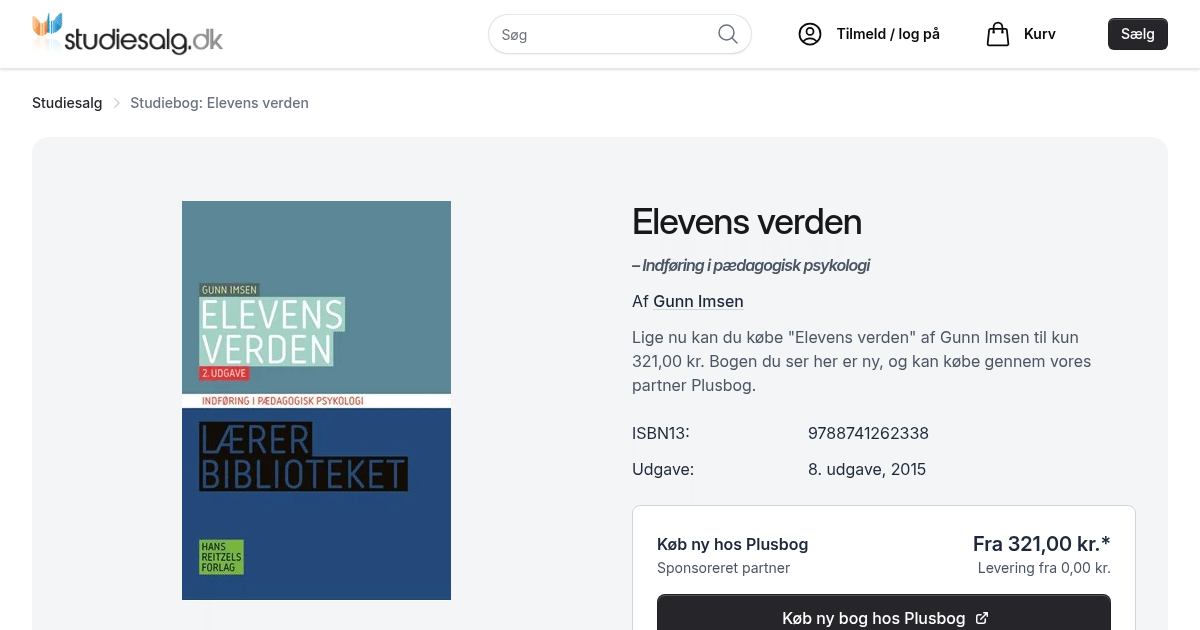Click the shopping bag cart icon
This screenshot has height=630, width=1200.
tap(998, 34)
